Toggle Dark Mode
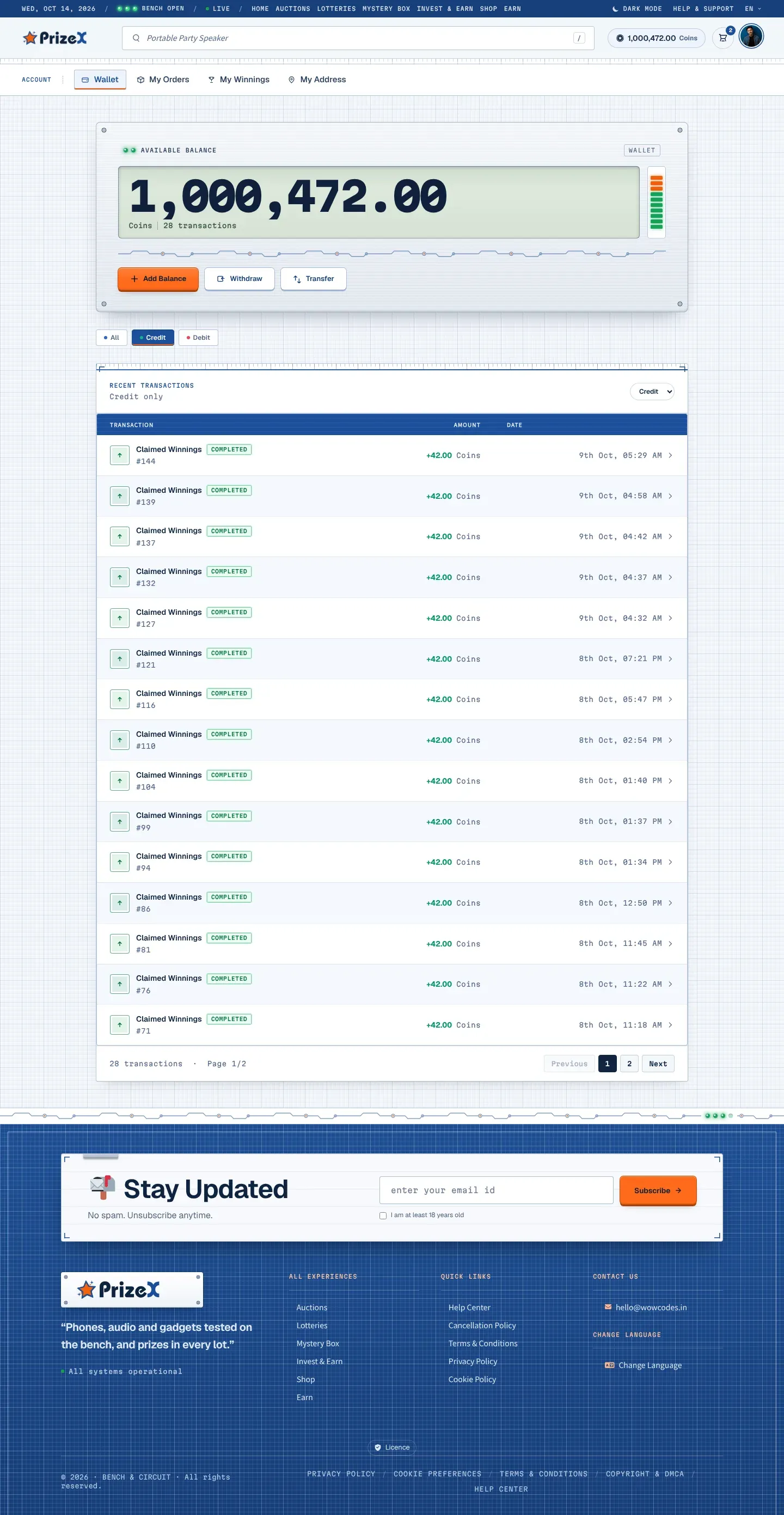 pos(637,9)
